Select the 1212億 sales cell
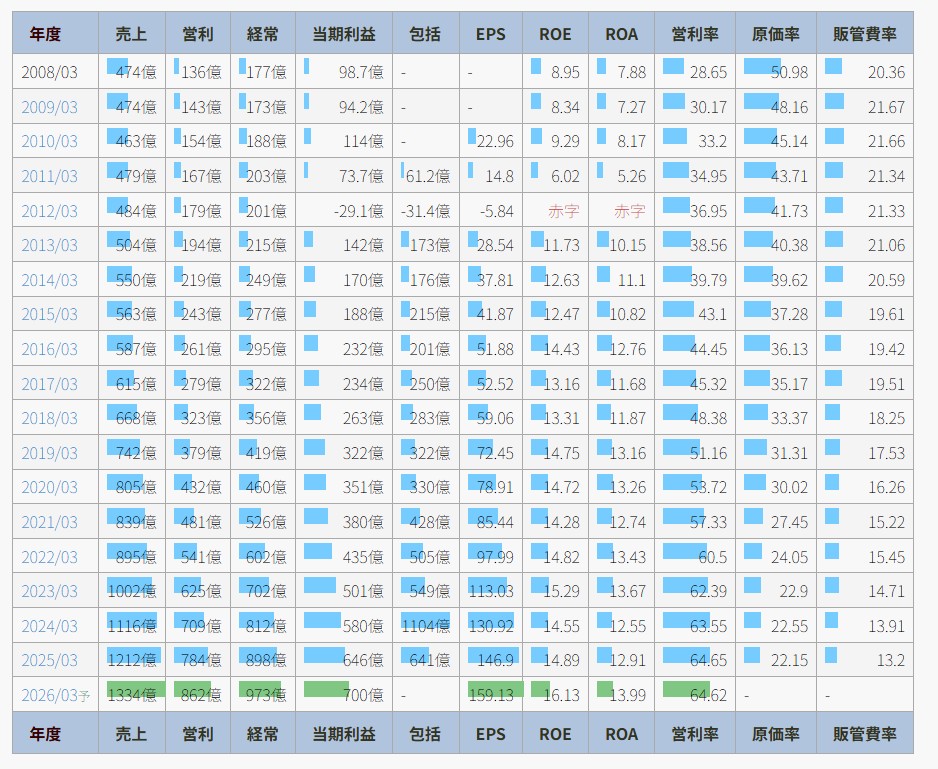 point(132,660)
